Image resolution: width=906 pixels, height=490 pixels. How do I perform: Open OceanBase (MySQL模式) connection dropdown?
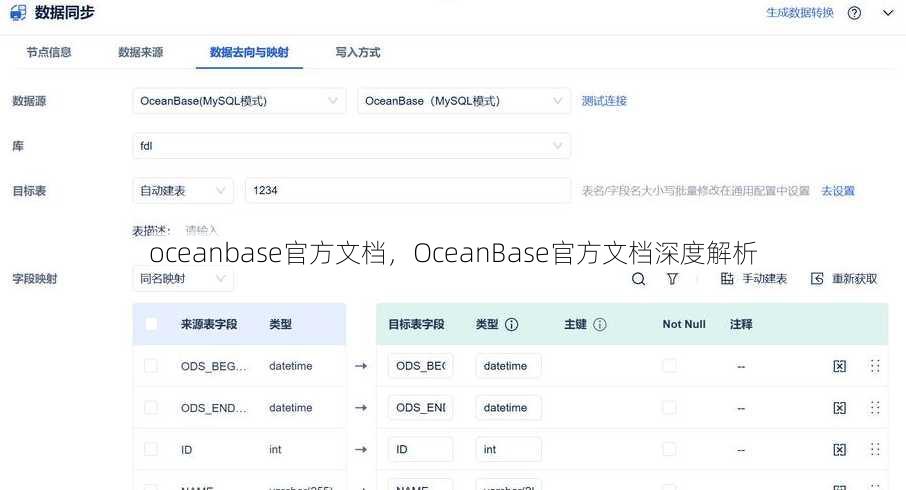(x=464, y=101)
